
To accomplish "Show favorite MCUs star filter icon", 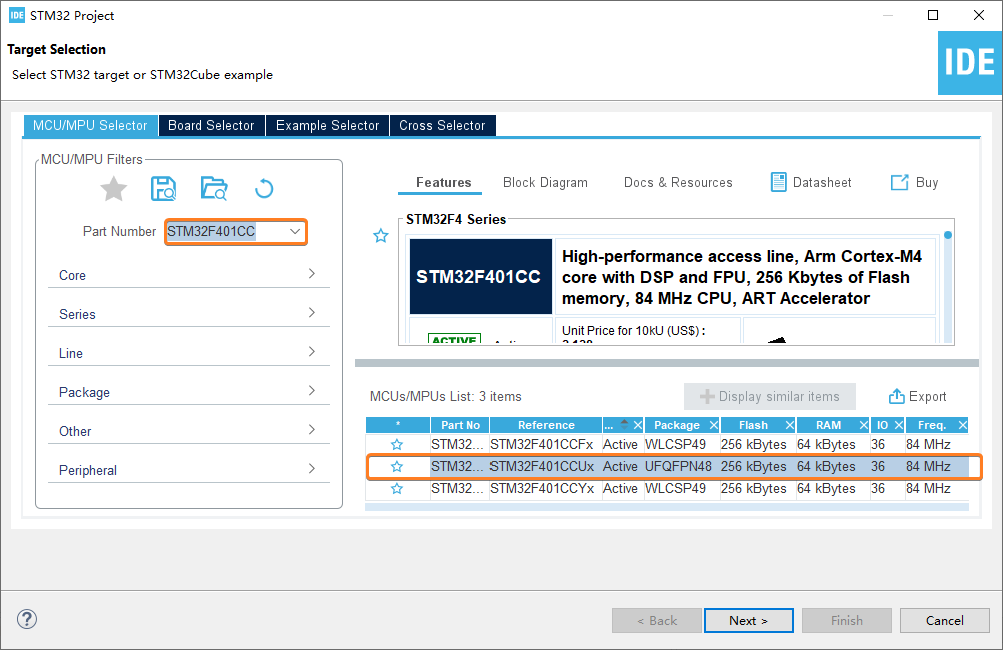I will (x=113, y=189).
